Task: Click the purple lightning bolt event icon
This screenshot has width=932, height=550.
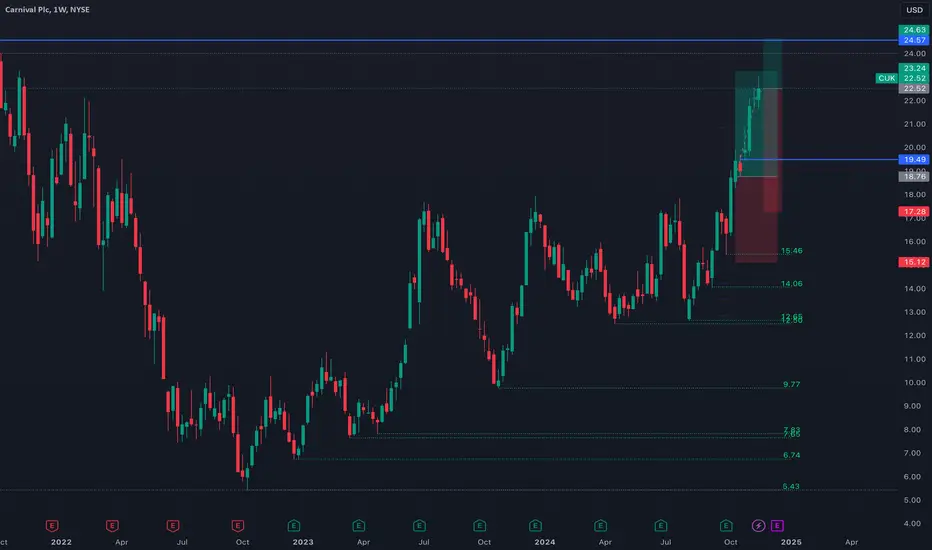Action: [x=758, y=526]
